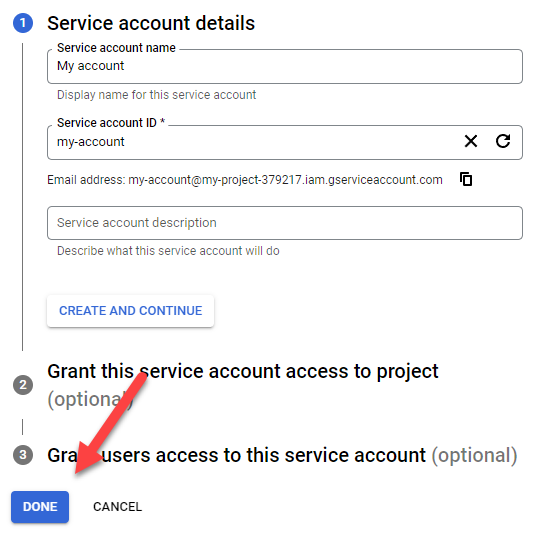Viewport: 534px width, 552px height.
Task: Click the Service account name field
Action: [x=284, y=66]
